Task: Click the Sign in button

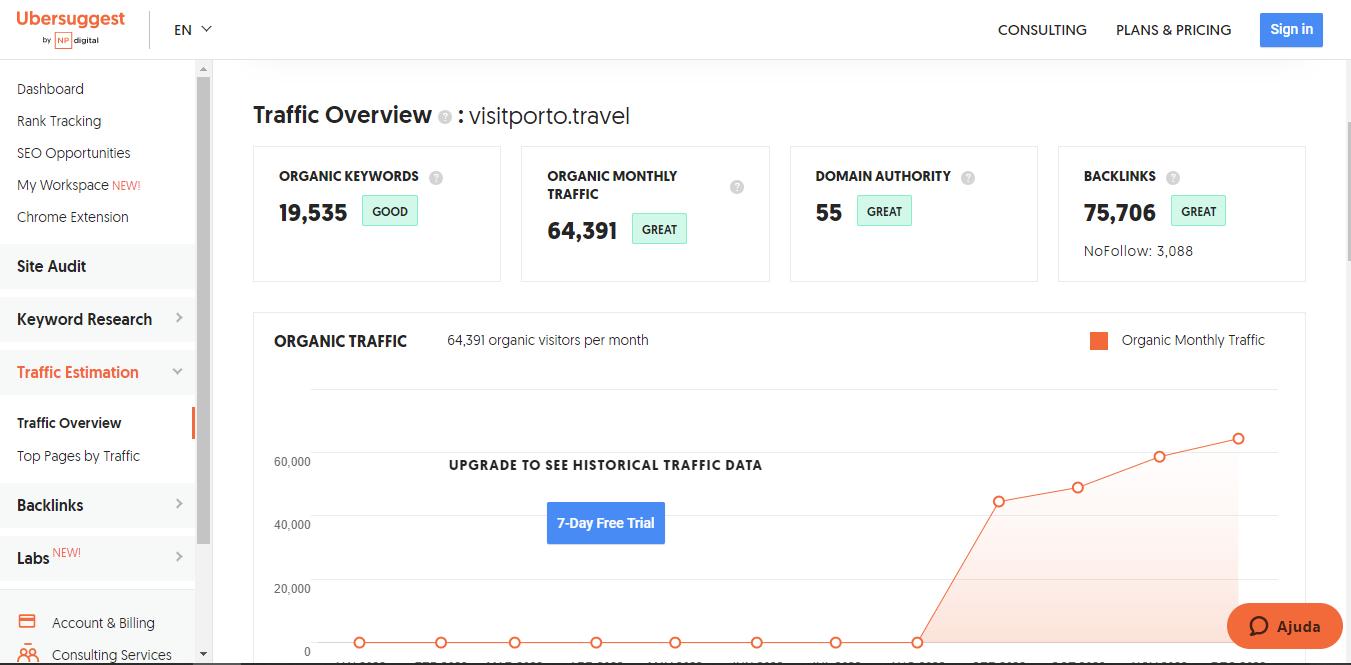Action: tap(1291, 29)
